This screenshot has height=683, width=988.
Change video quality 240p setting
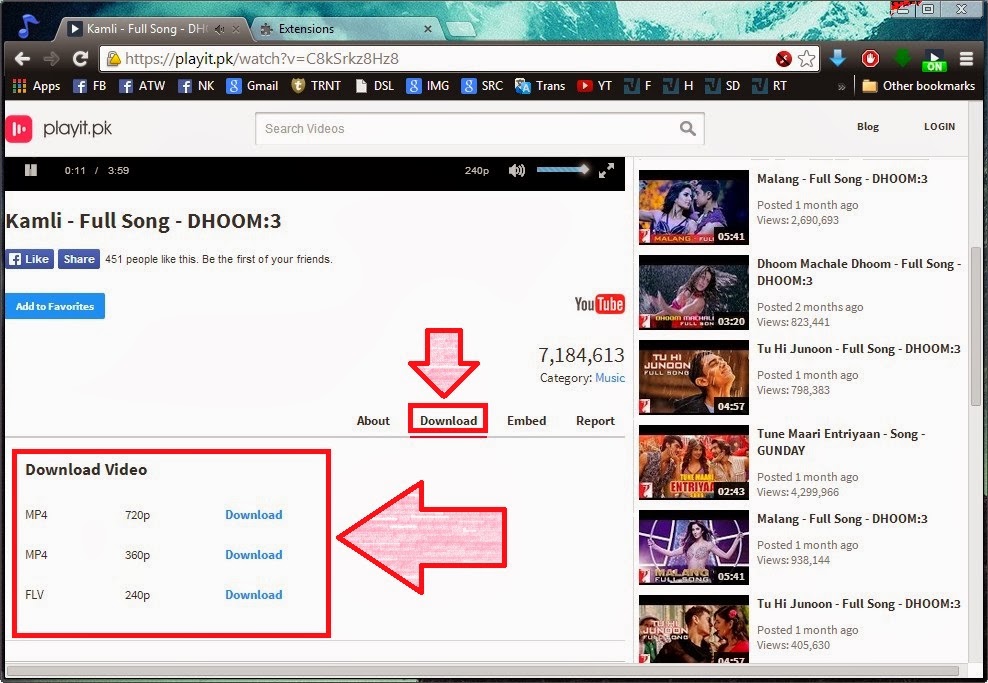click(x=477, y=171)
